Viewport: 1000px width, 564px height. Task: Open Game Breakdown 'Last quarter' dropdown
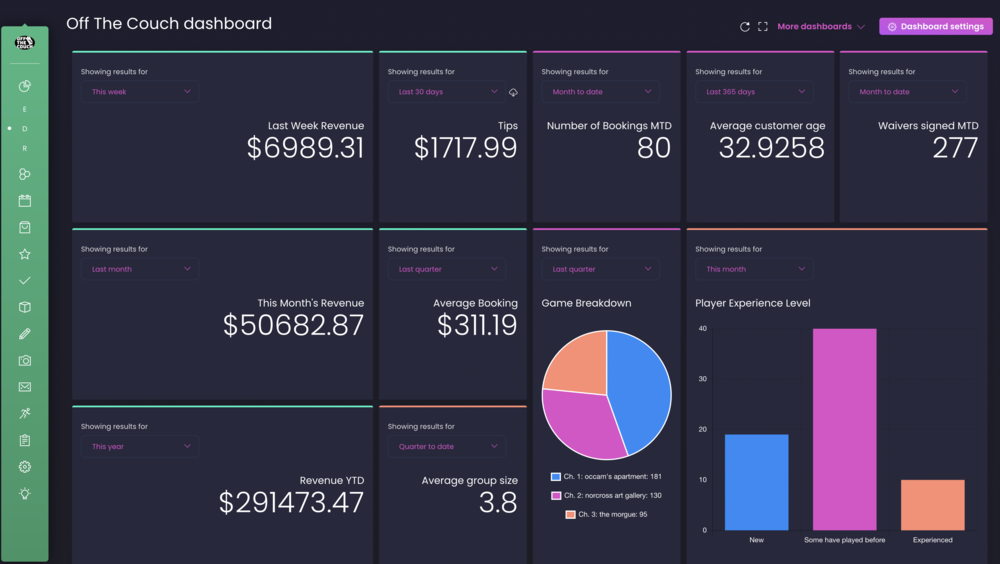(600, 269)
